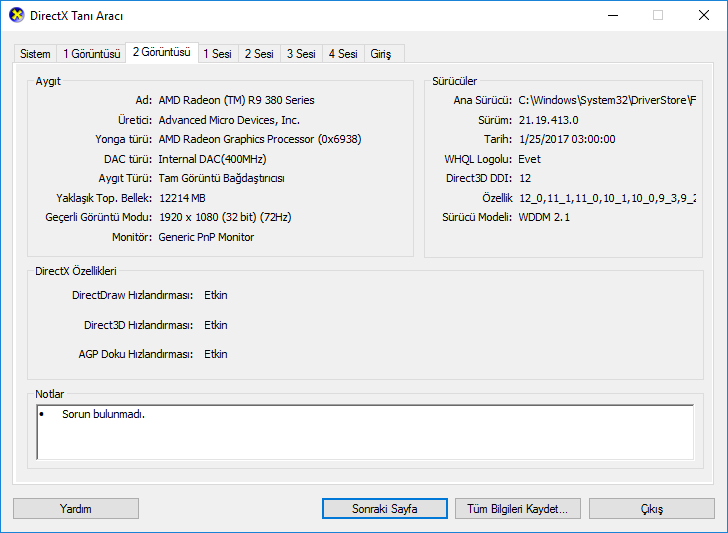Select the 2 Görüntüsü tab

click(x=162, y=52)
